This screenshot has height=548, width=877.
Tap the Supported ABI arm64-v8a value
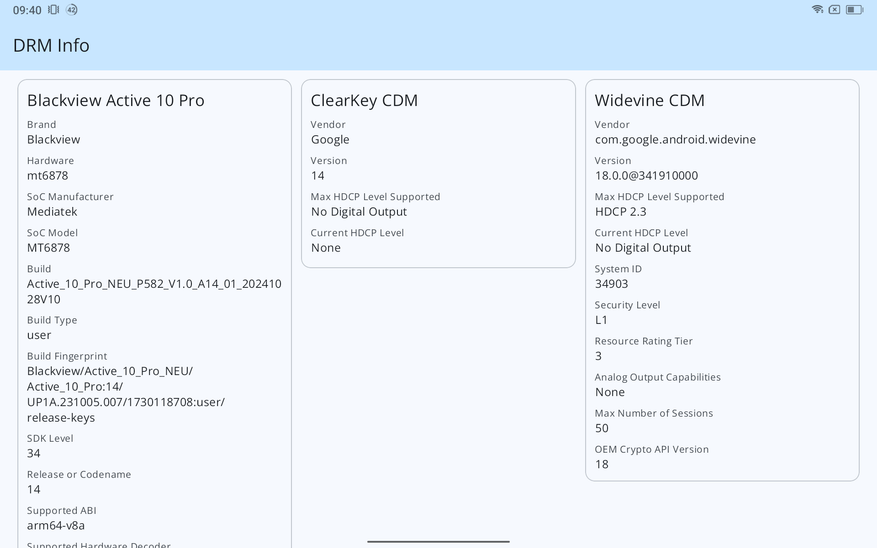tap(56, 526)
